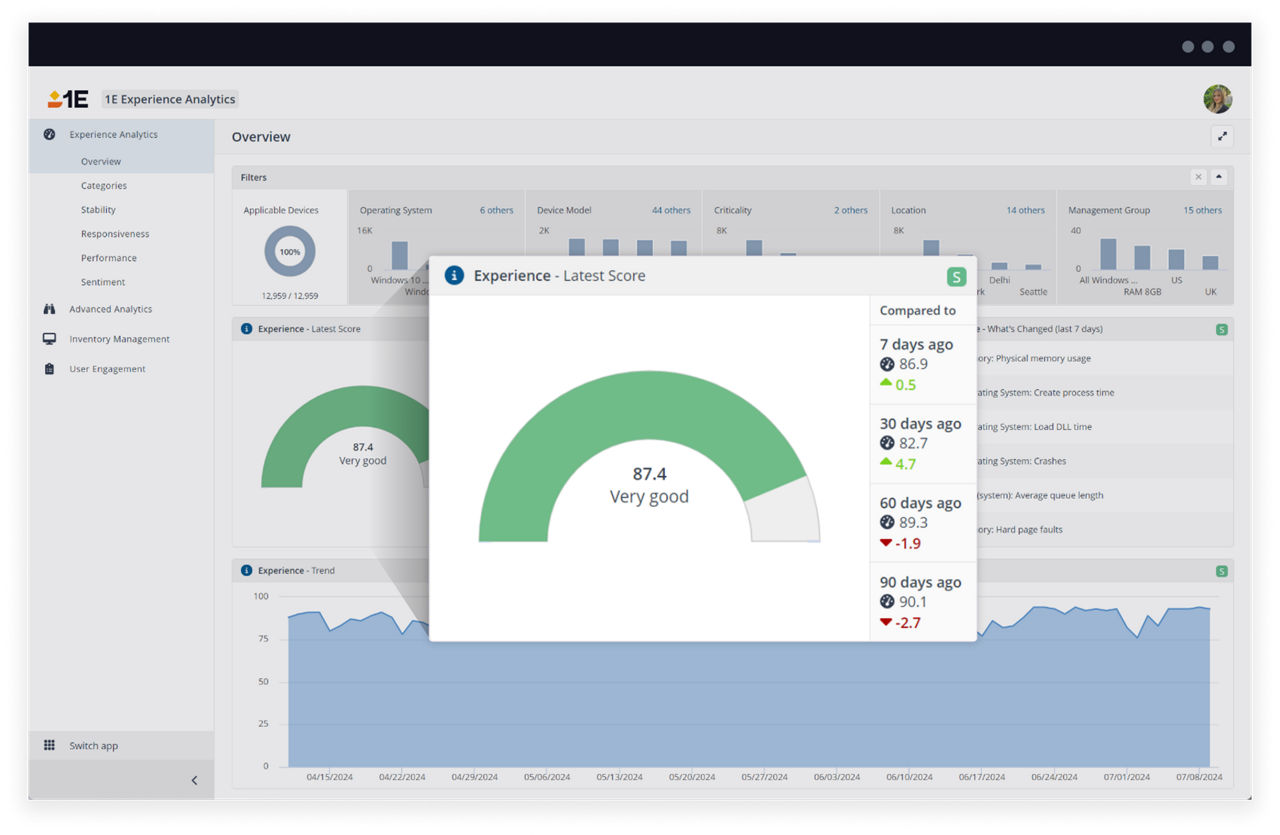Select the Inventory Management monitor icon

[48, 339]
